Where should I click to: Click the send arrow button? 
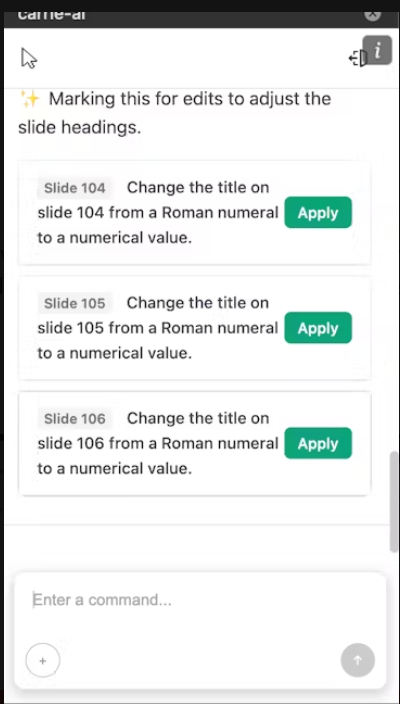click(x=358, y=660)
